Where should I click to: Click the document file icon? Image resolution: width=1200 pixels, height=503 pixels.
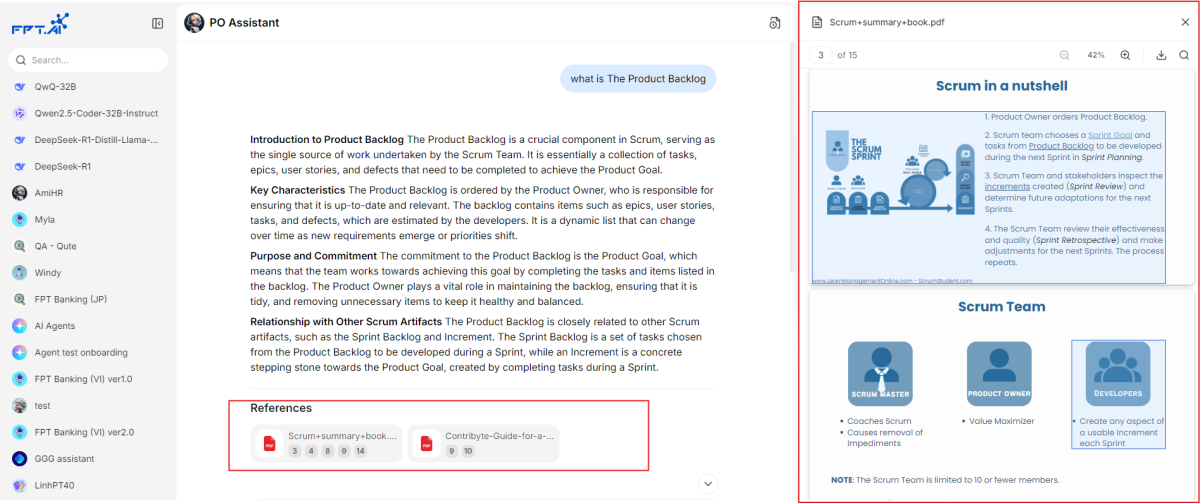coord(818,22)
